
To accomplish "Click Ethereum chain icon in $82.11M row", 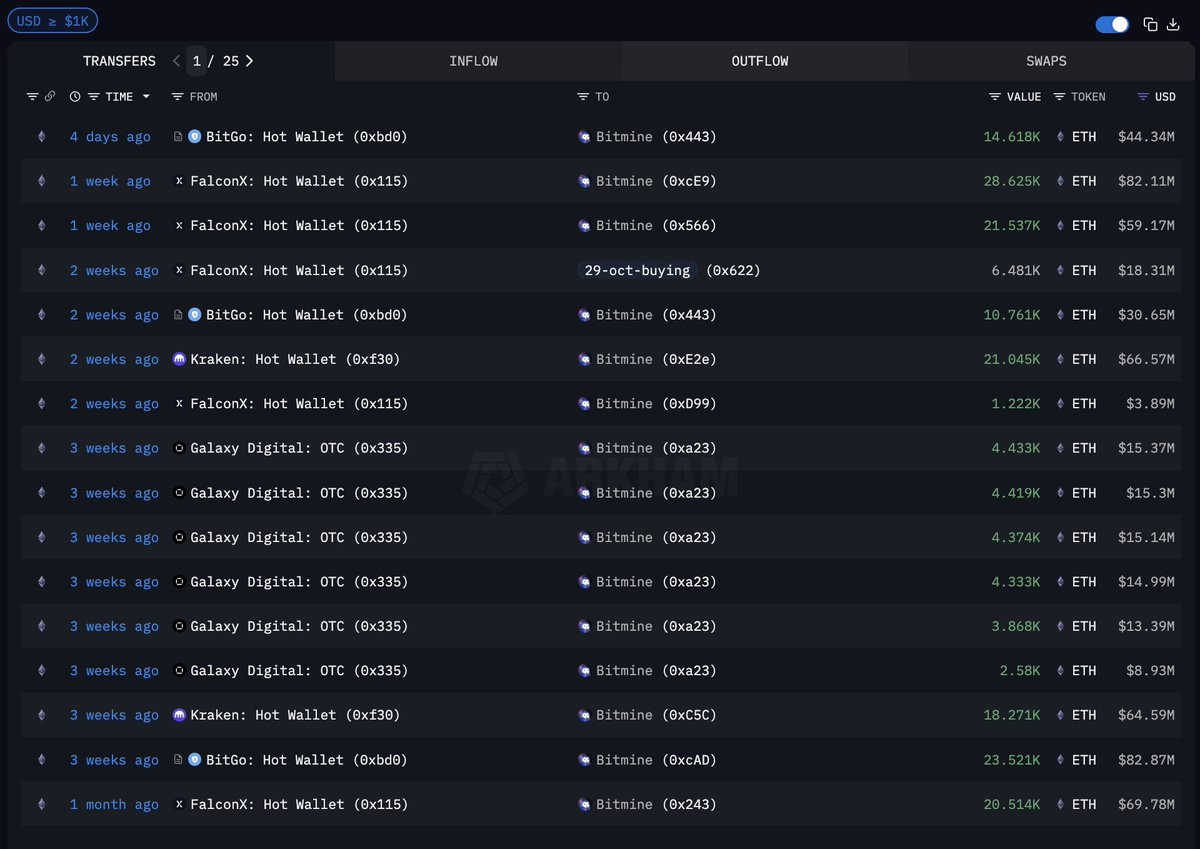I will 41,181.
